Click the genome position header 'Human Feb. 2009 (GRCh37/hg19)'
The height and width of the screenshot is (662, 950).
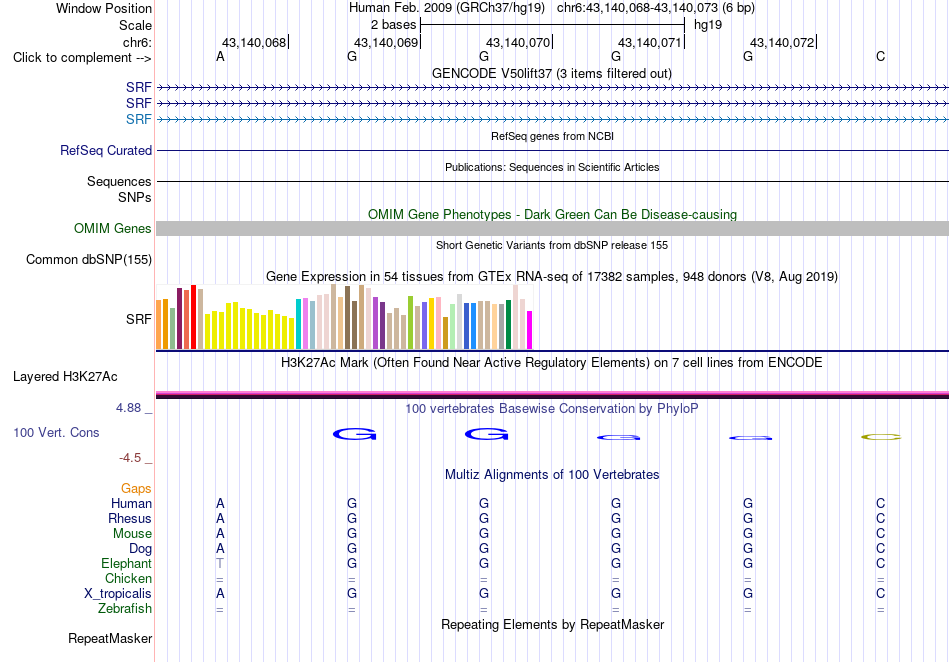(x=447, y=8)
